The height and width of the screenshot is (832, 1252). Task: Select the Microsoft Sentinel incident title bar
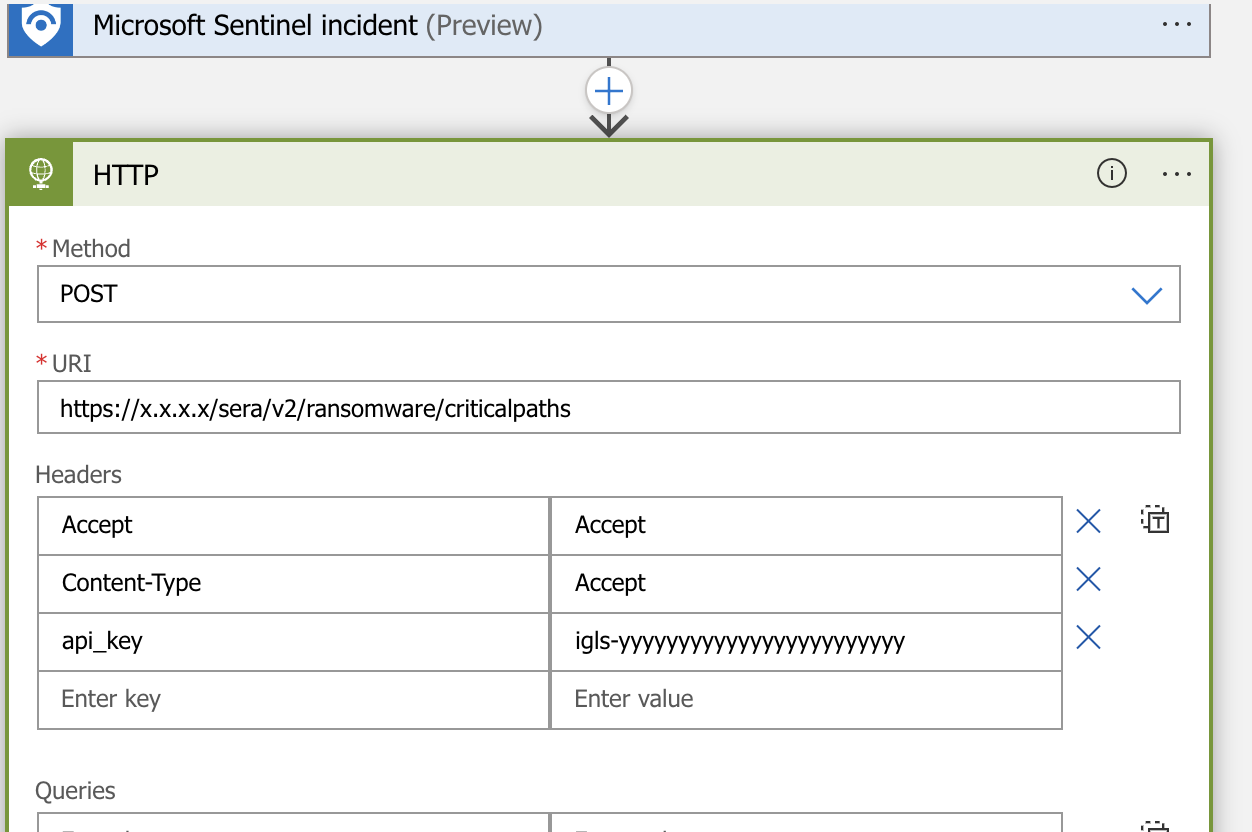[400, 25]
